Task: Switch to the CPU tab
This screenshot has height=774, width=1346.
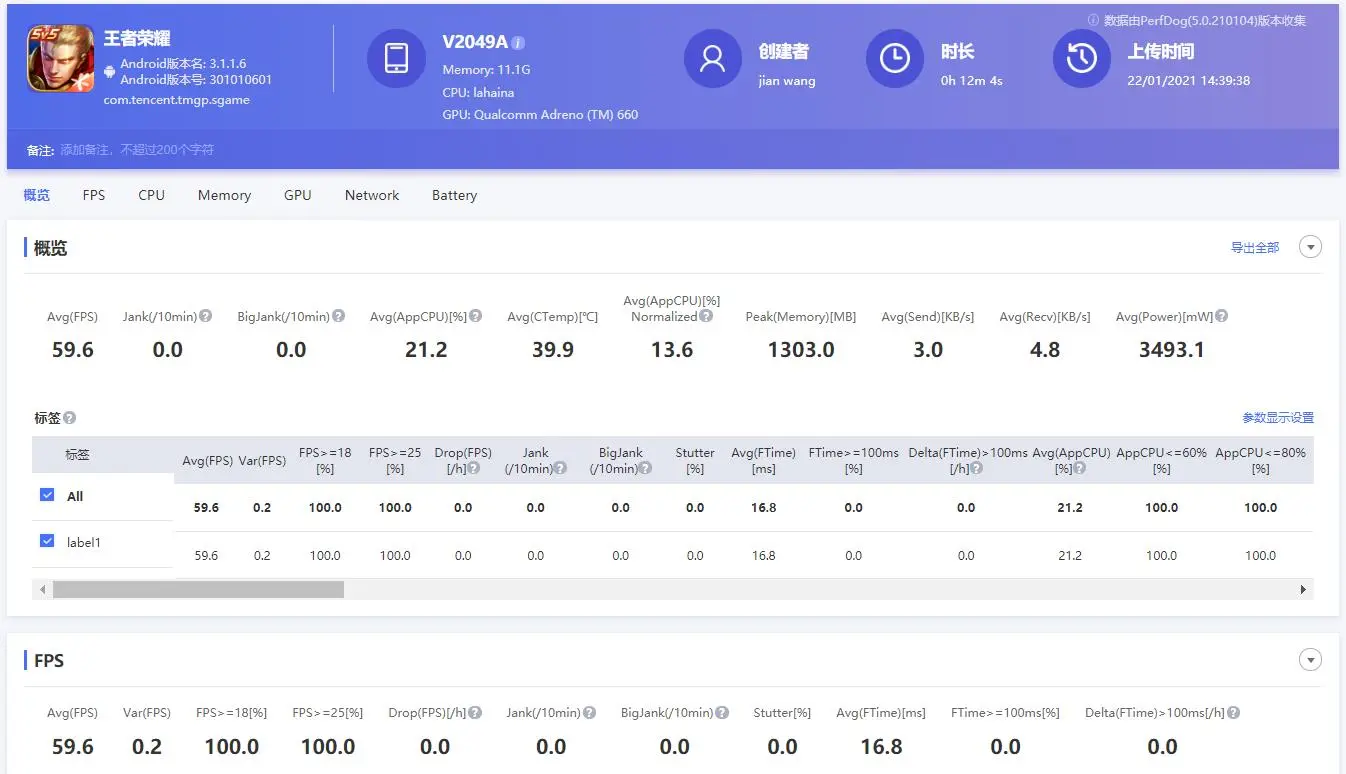Action: (152, 195)
